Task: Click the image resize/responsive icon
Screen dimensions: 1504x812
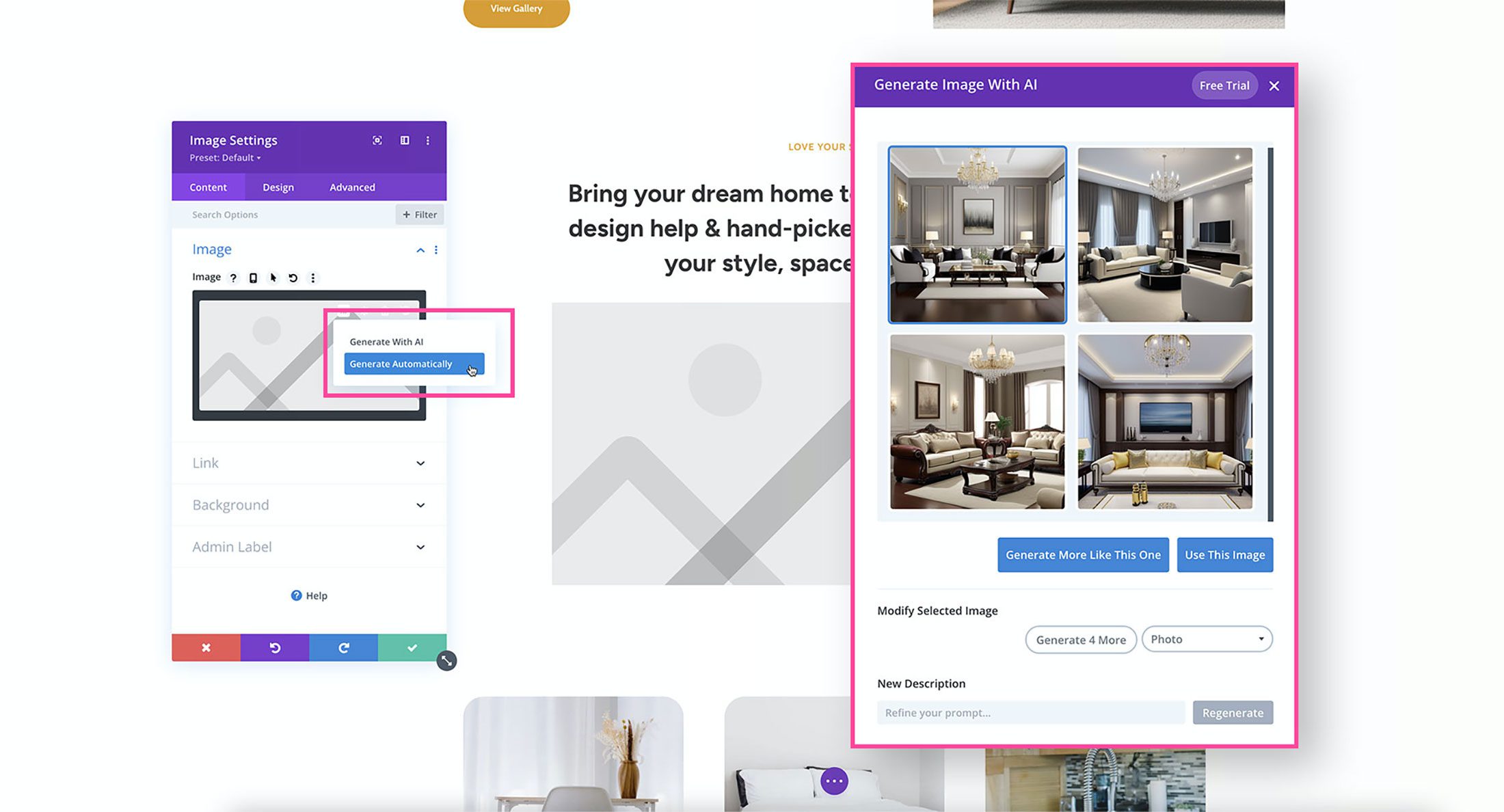Action: point(252,278)
